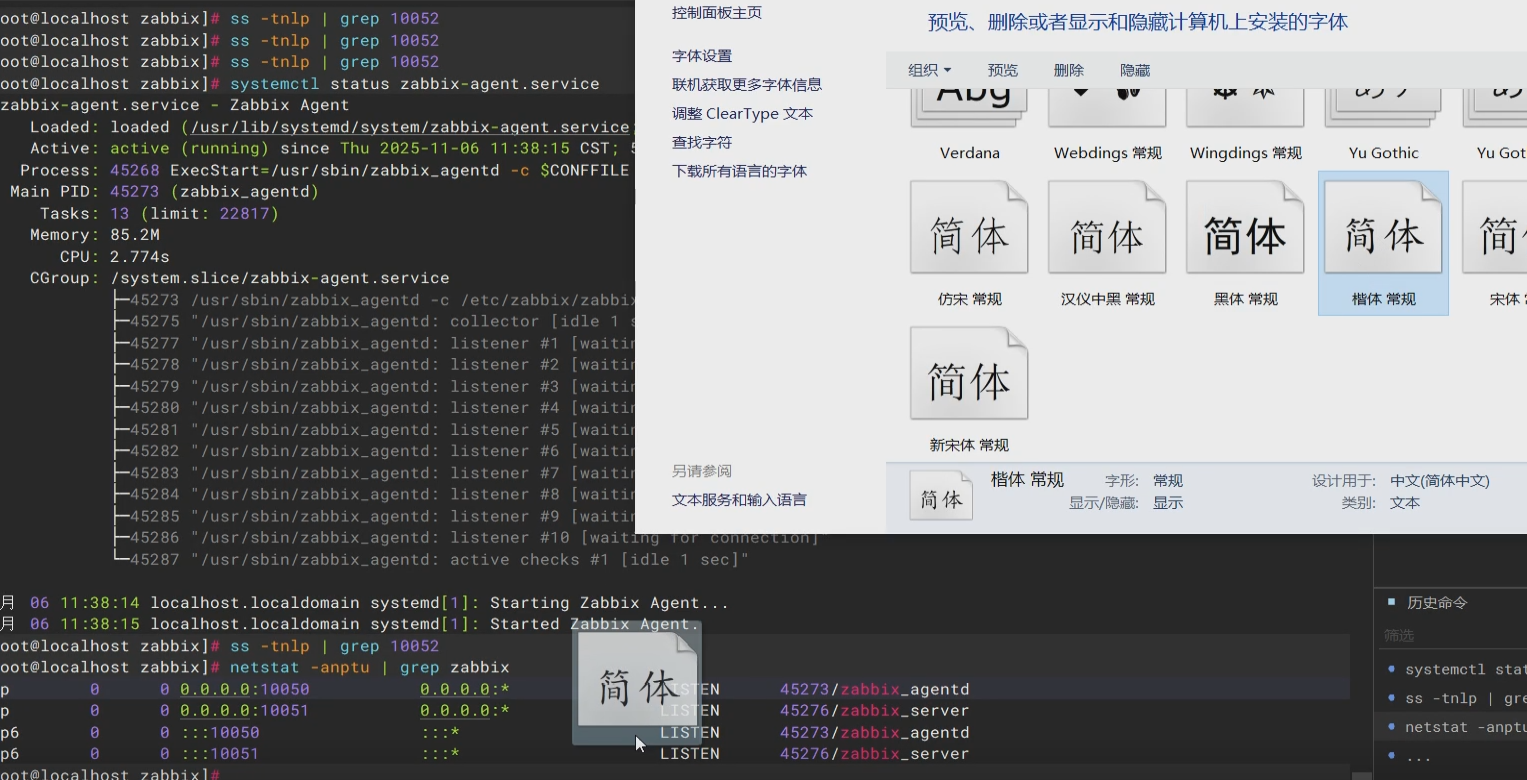Click CPU 2.774s value in terminal

click(x=140, y=257)
